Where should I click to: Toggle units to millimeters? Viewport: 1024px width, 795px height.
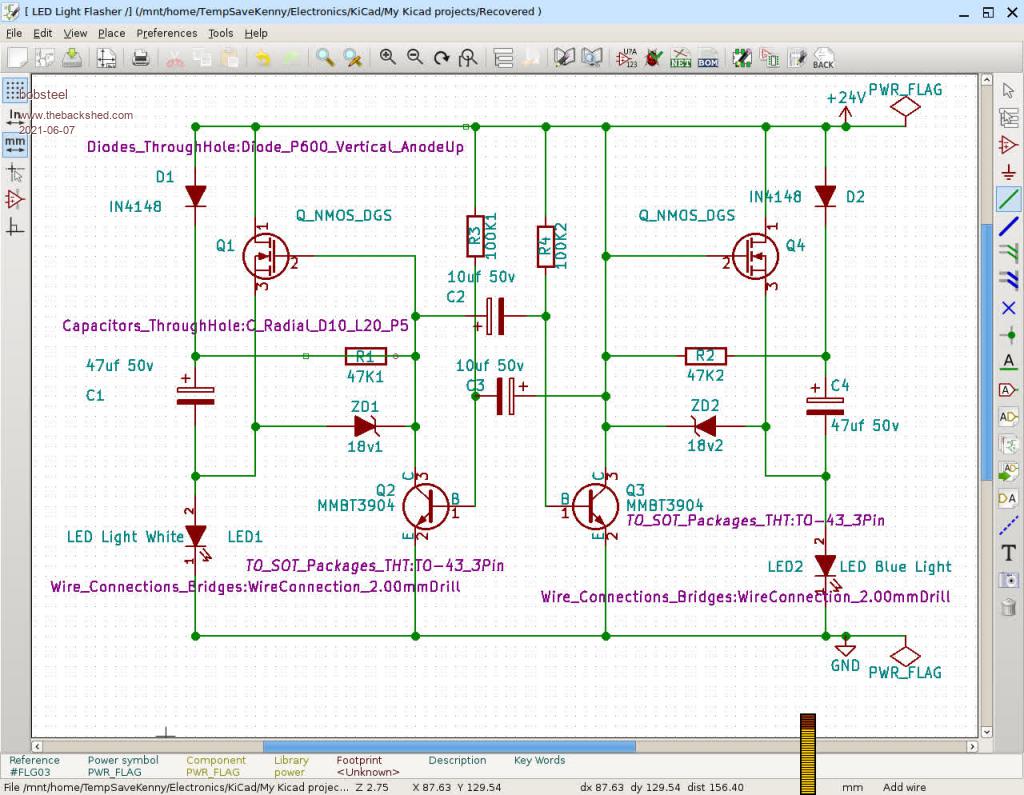click(15, 144)
